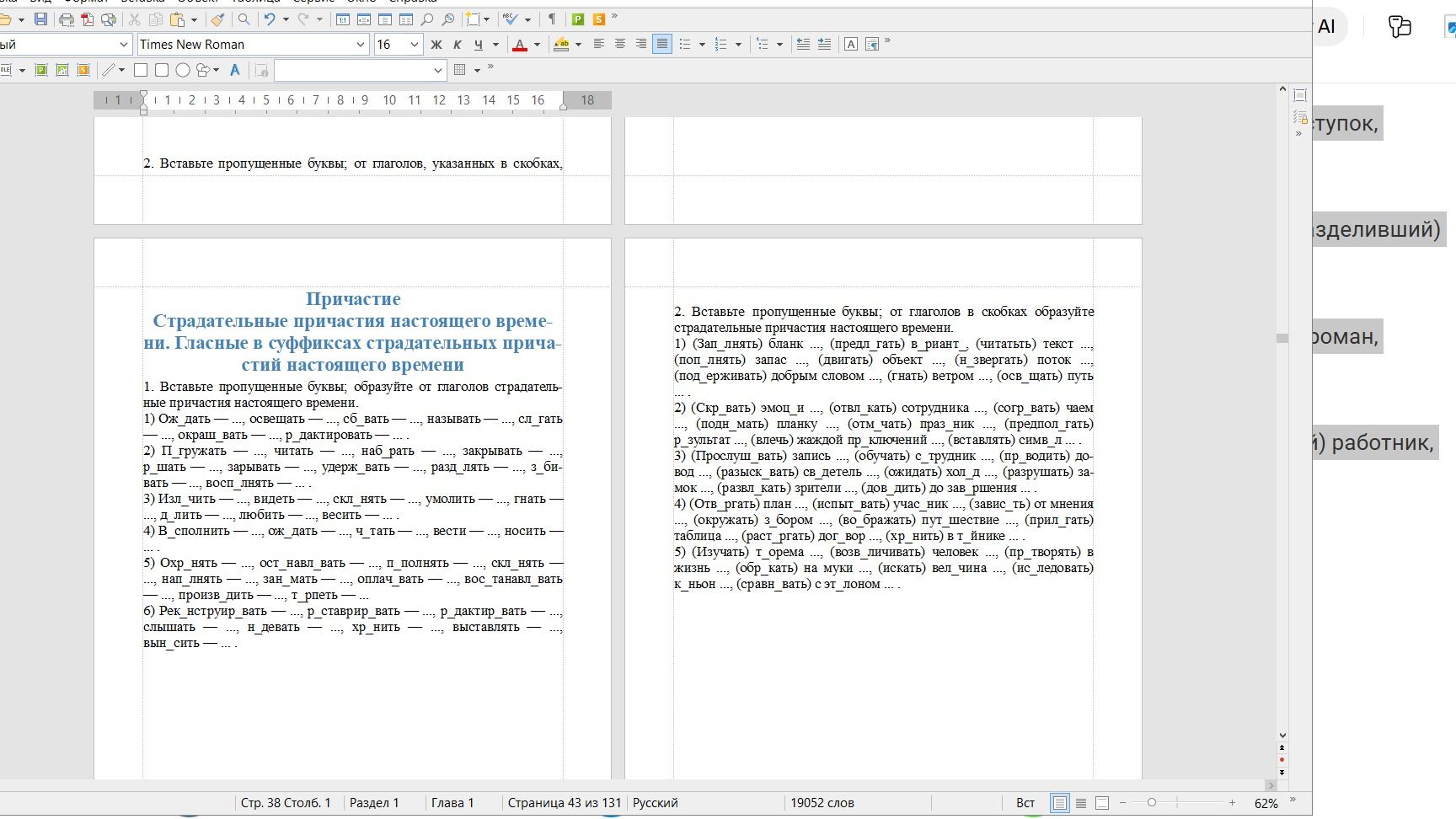Click the heading Причастие in the document
Viewport: 1456px width, 819px height.
click(353, 299)
